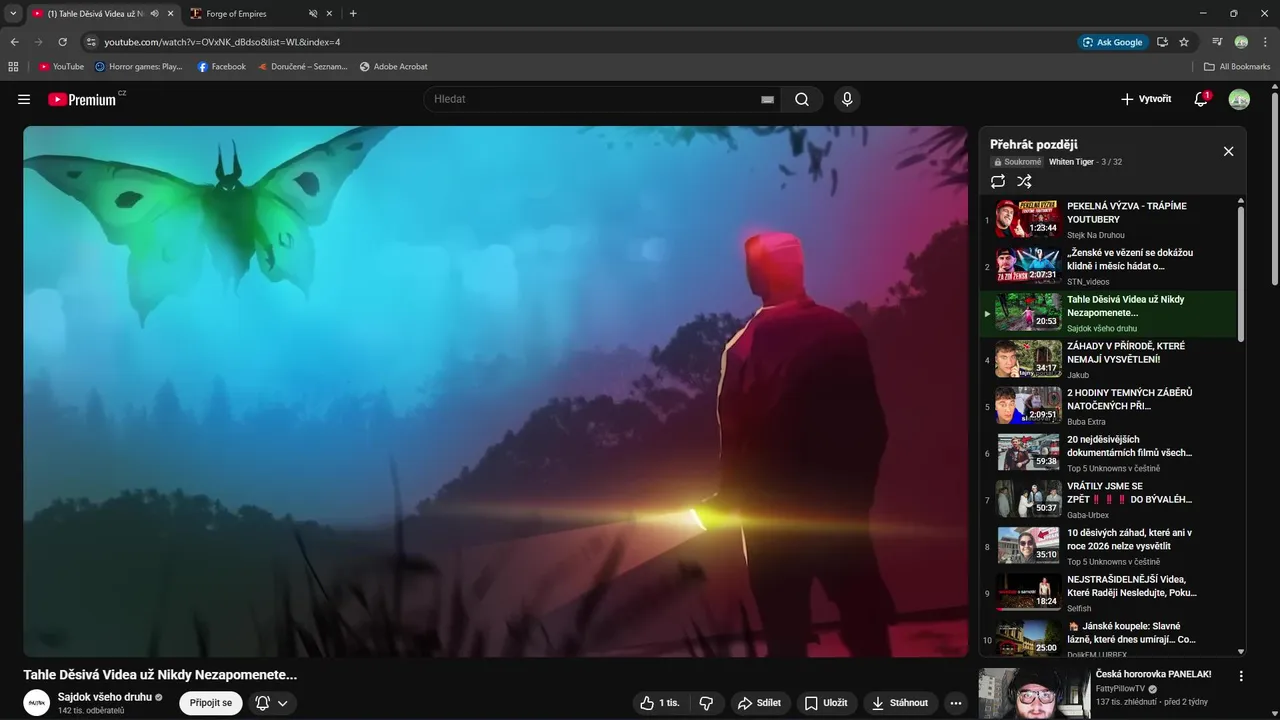Play 10 děsivých záhad playlist video
1280x720 pixels.
pos(1110,546)
